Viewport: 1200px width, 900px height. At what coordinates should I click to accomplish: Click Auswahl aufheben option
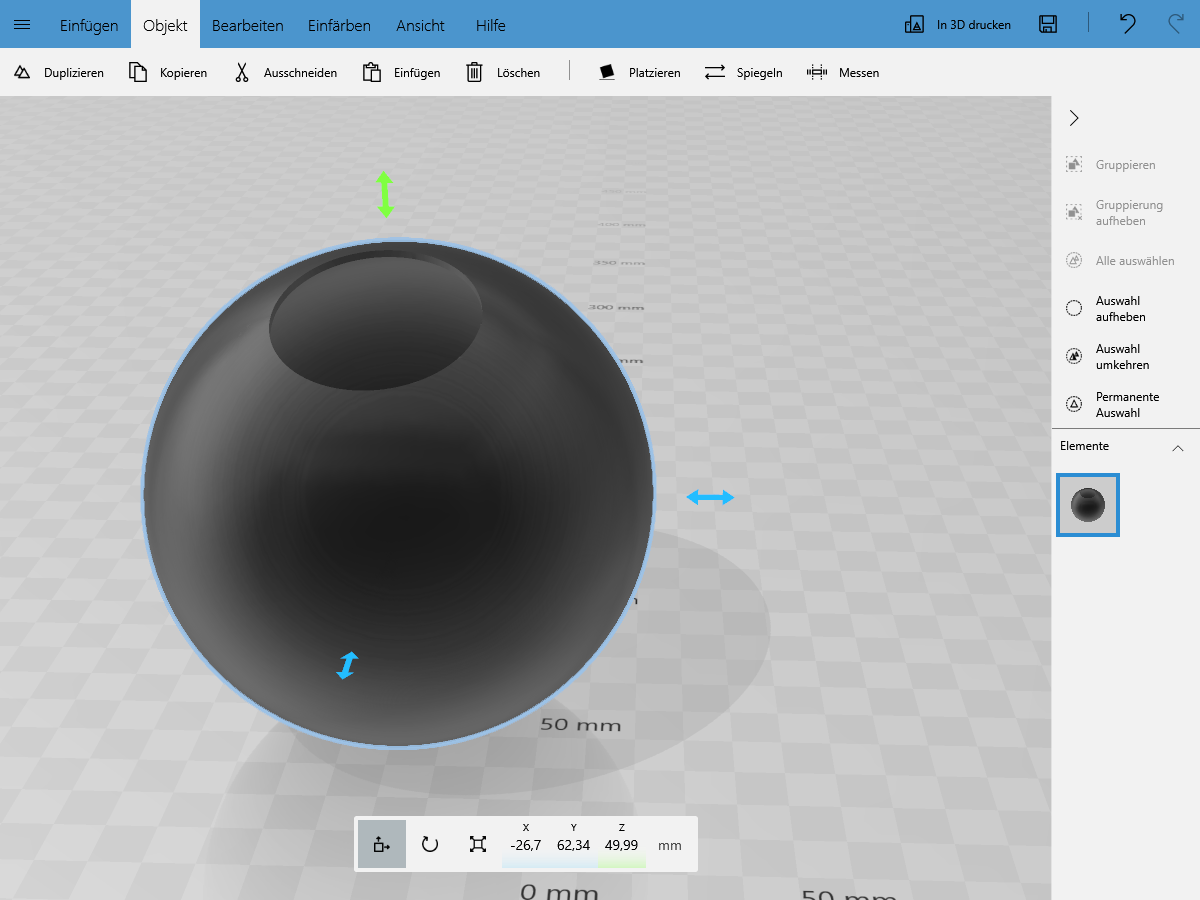[x=1106, y=309]
